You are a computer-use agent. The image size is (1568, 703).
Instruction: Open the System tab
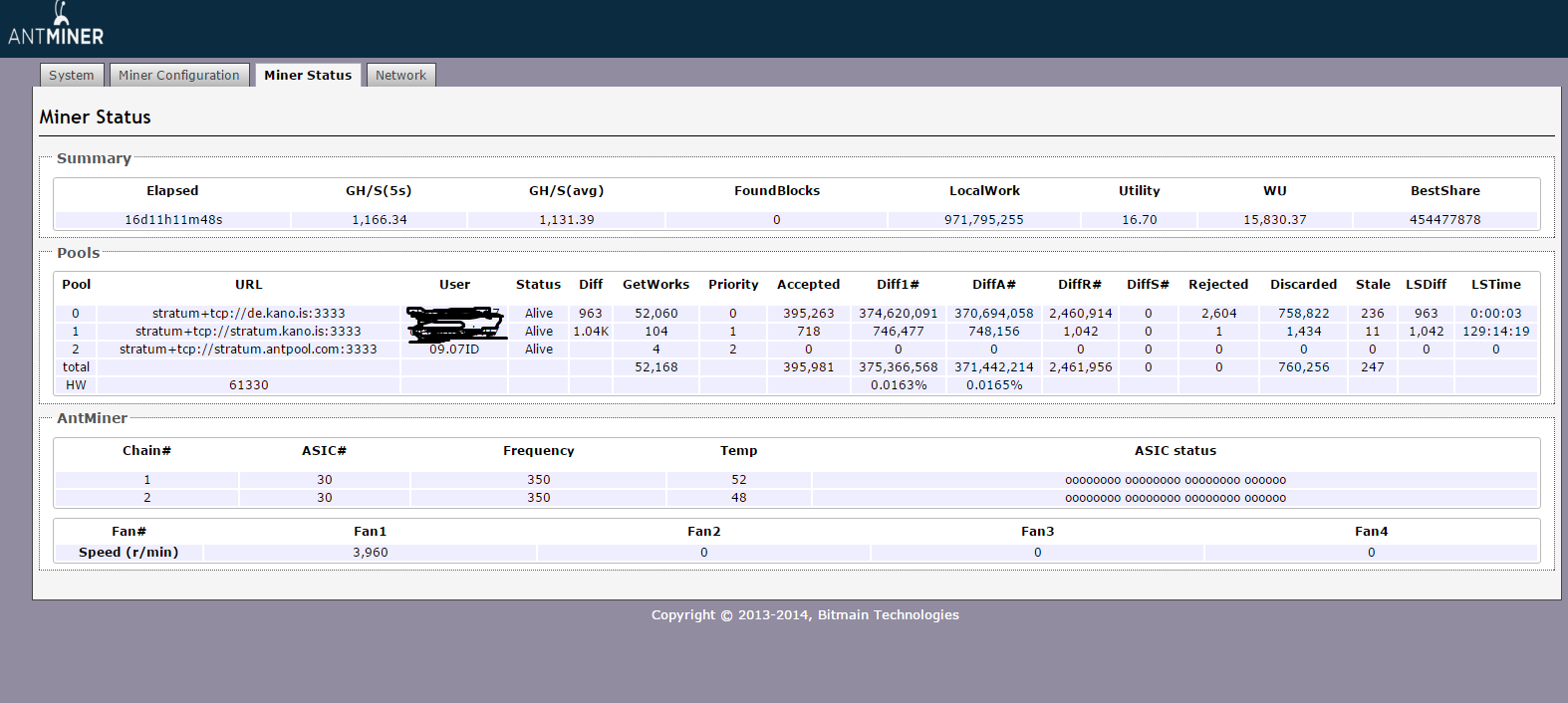pyautogui.click(x=72, y=76)
